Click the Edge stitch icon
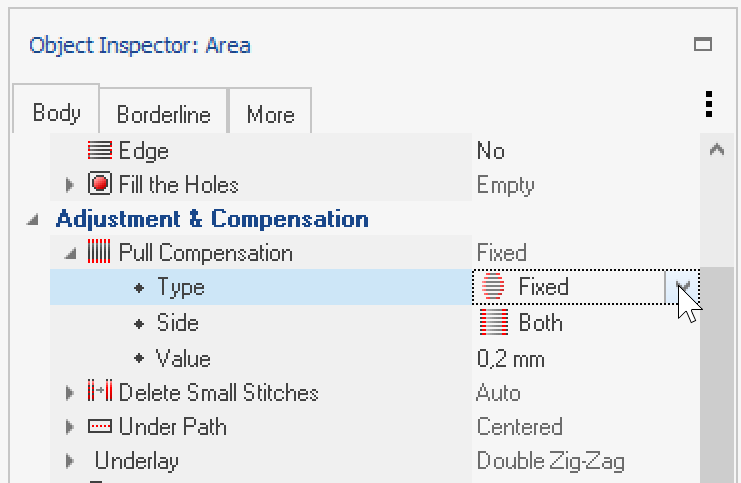The height and width of the screenshot is (483, 741). pos(100,151)
